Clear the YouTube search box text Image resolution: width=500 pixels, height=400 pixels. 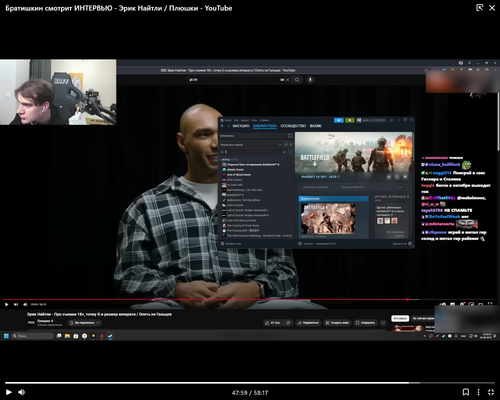[288, 80]
